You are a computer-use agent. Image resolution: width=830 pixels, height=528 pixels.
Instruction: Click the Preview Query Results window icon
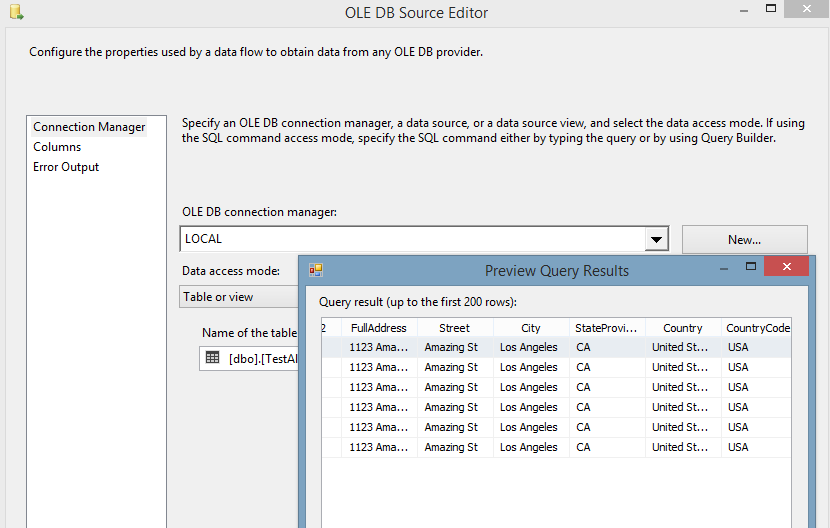[x=316, y=271]
